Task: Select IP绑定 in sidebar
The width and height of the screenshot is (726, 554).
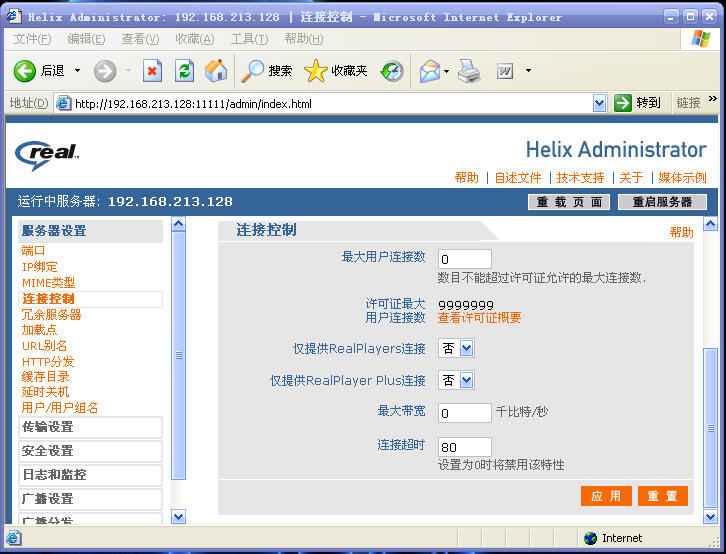Action: click(39, 267)
